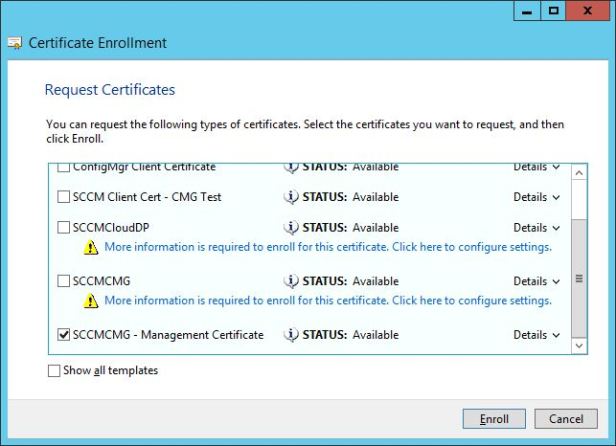Click the SCCMCMG - Management Certificate name
This screenshot has width=616, height=446.
(168, 335)
